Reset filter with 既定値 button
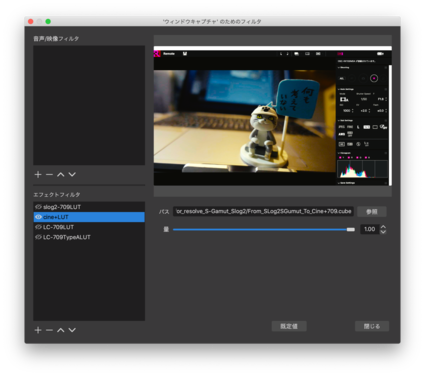Viewport: 425px width, 376px height. coord(289,326)
